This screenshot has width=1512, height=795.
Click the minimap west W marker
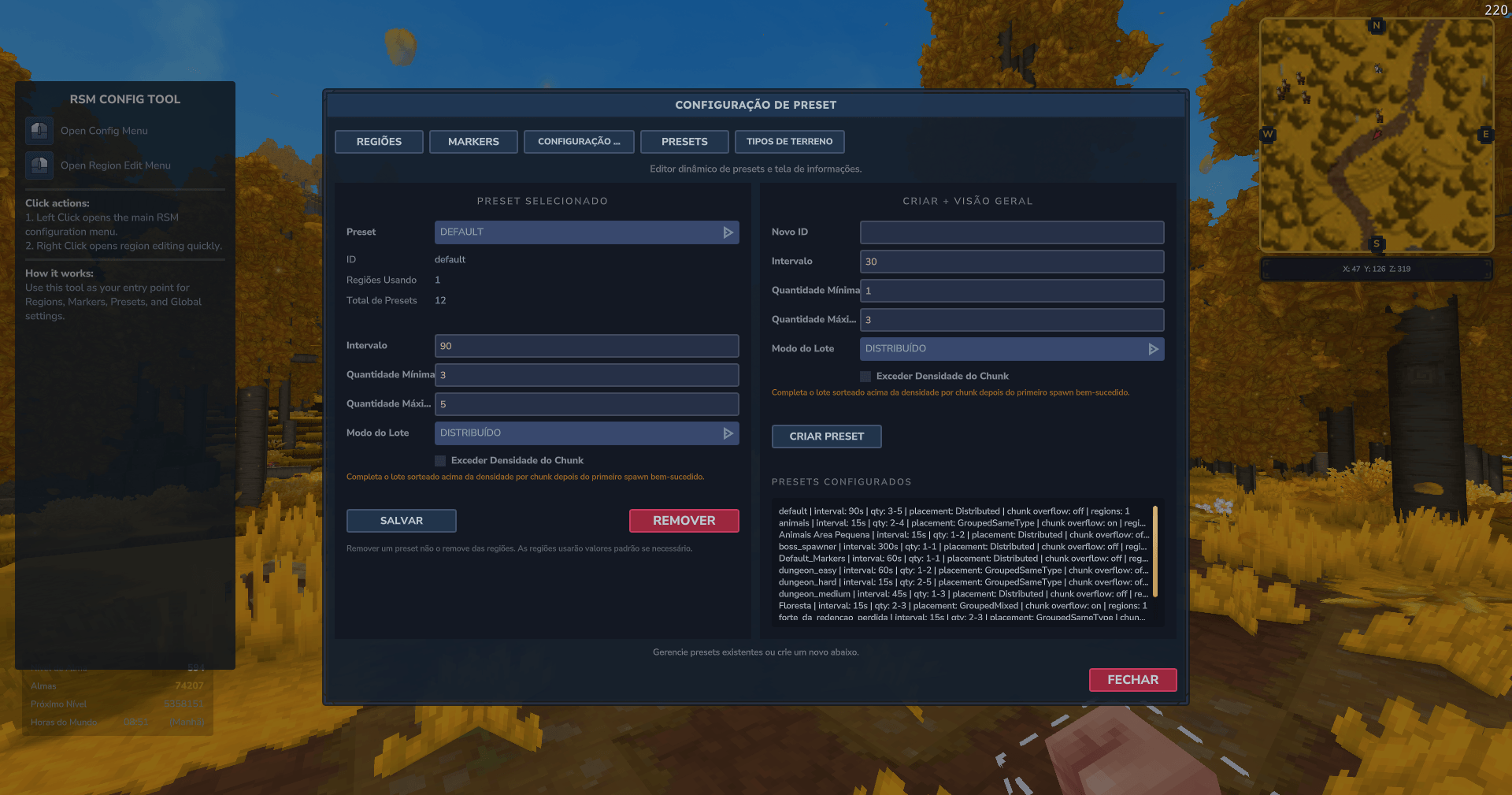(1268, 134)
